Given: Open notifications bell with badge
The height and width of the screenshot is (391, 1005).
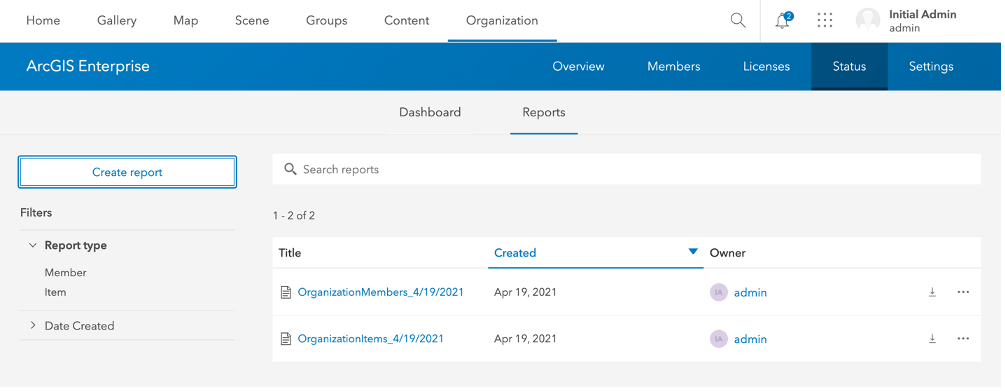Looking at the screenshot, I should pyautogui.click(x=783, y=21).
